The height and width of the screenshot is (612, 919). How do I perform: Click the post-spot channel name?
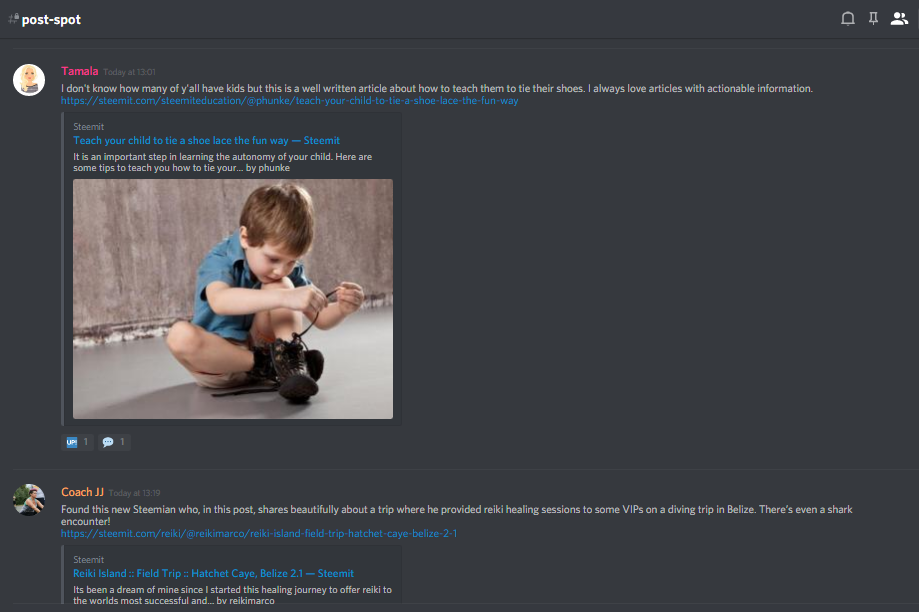click(x=51, y=19)
